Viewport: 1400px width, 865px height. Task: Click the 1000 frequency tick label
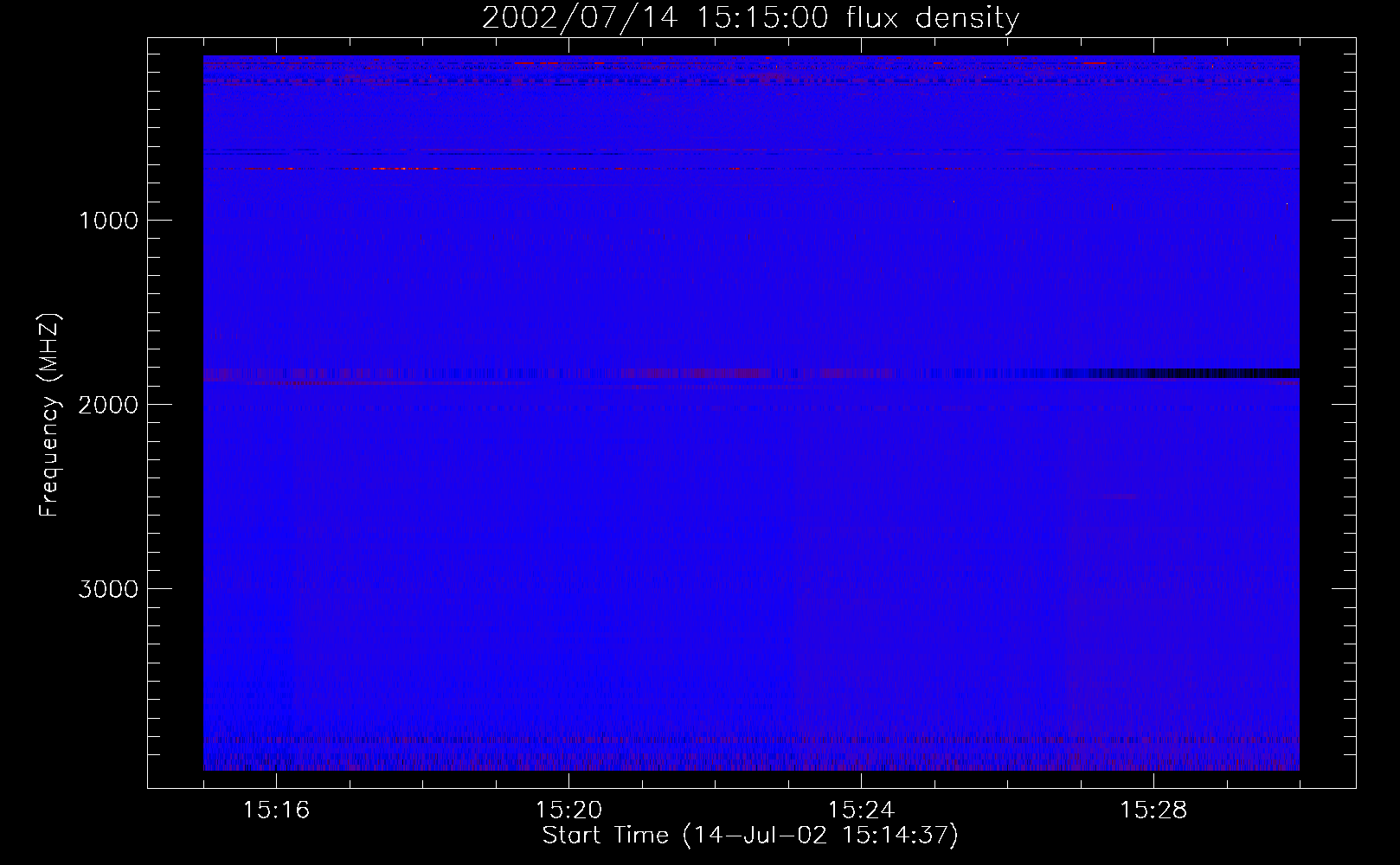coord(108,221)
